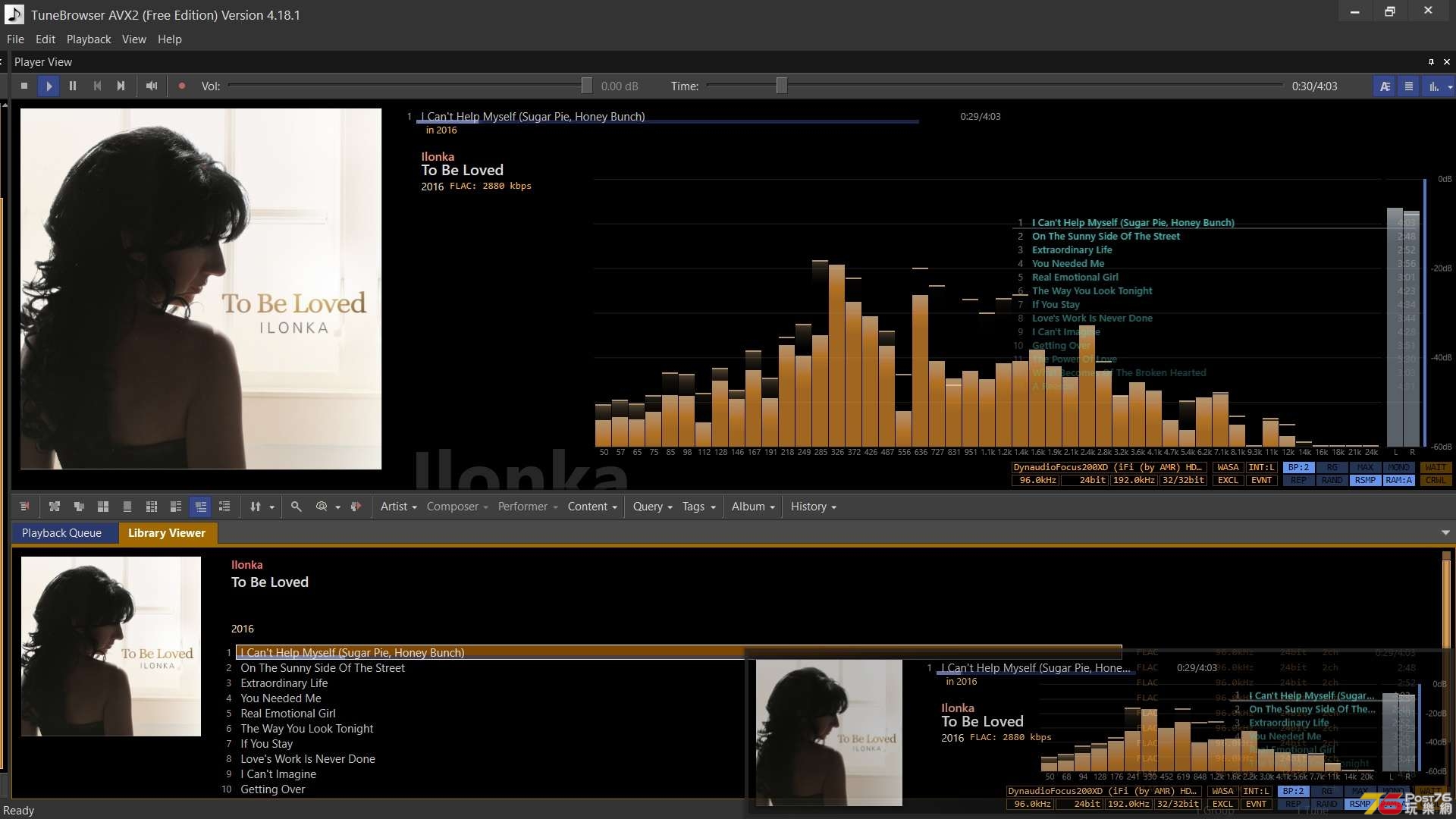The image size is (1456, 819).
Task: Open the Help menu
Action: point(170,39)
